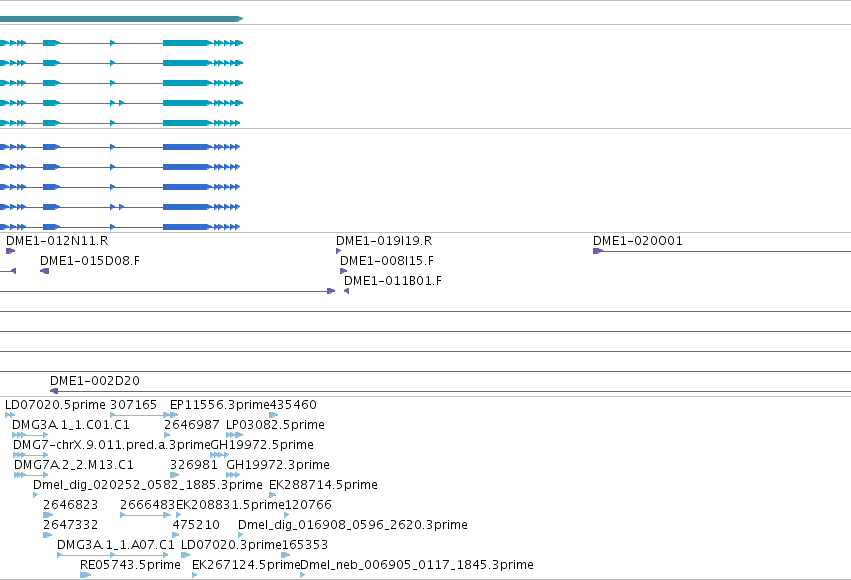851x580 pixels.
Task: Select the blue glyph under LD07020.3prime
Action: pyautogui.click(x=186, y=555)
